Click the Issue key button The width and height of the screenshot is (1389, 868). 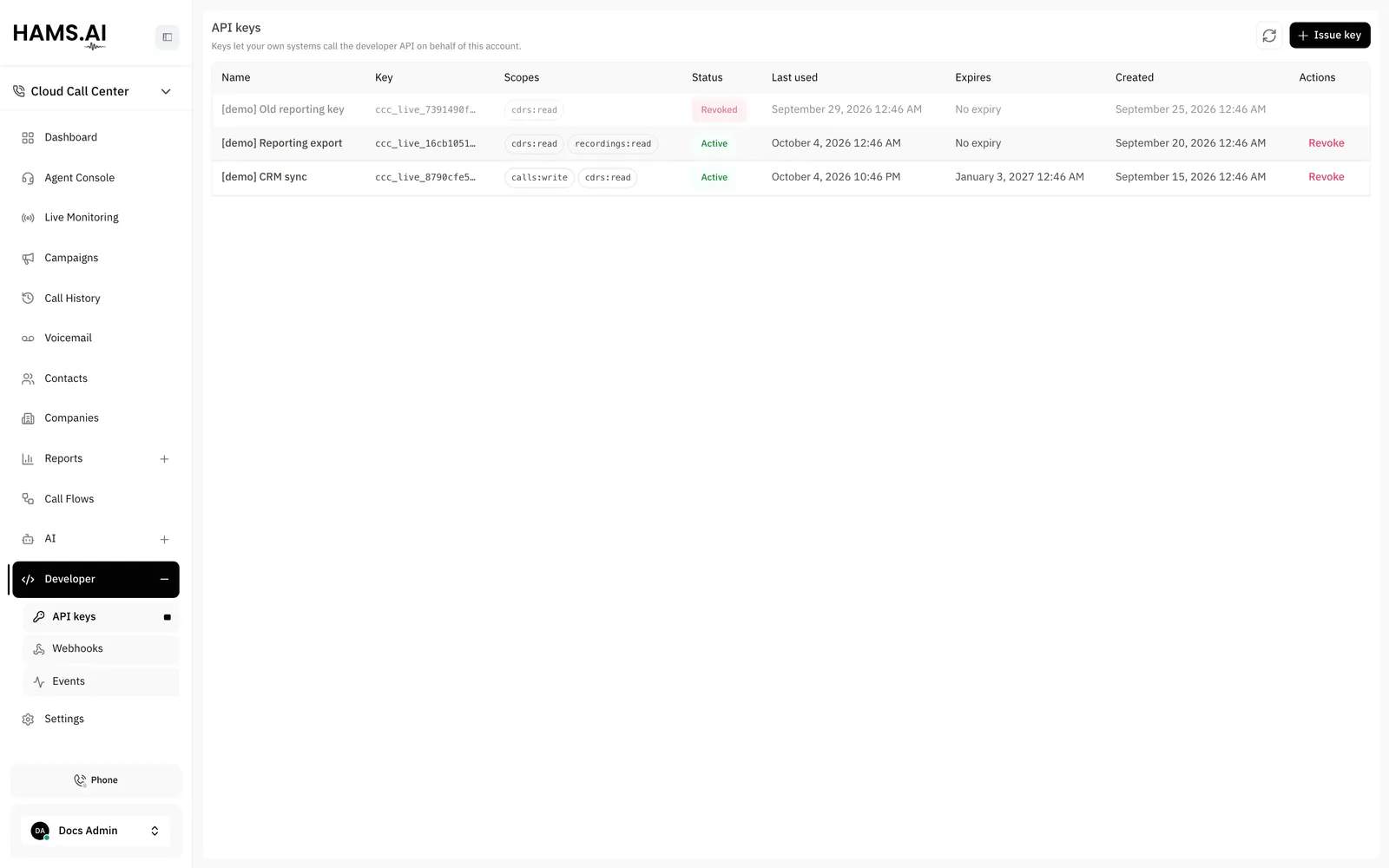point(1329,36)
